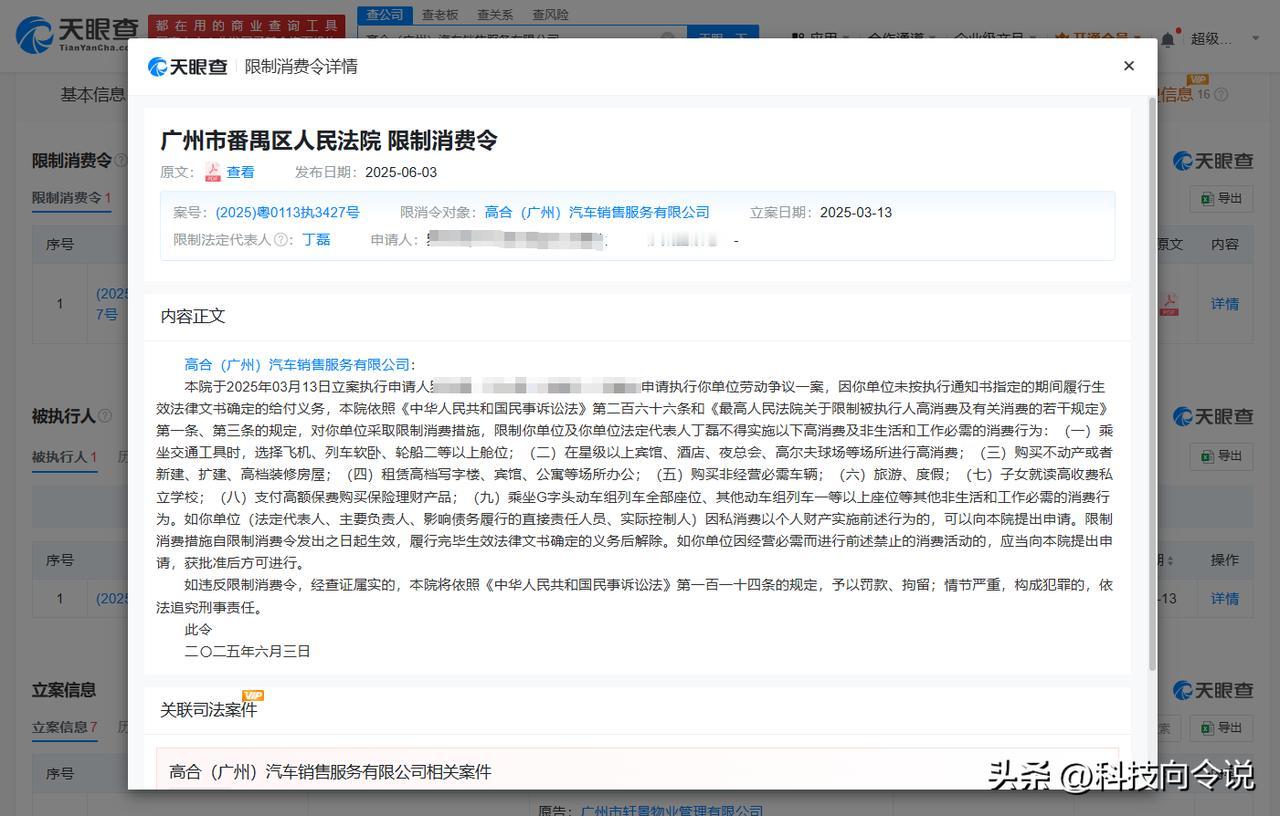
Task: Click help icon next to 被执行人 heading
Action: coord(105,416)
